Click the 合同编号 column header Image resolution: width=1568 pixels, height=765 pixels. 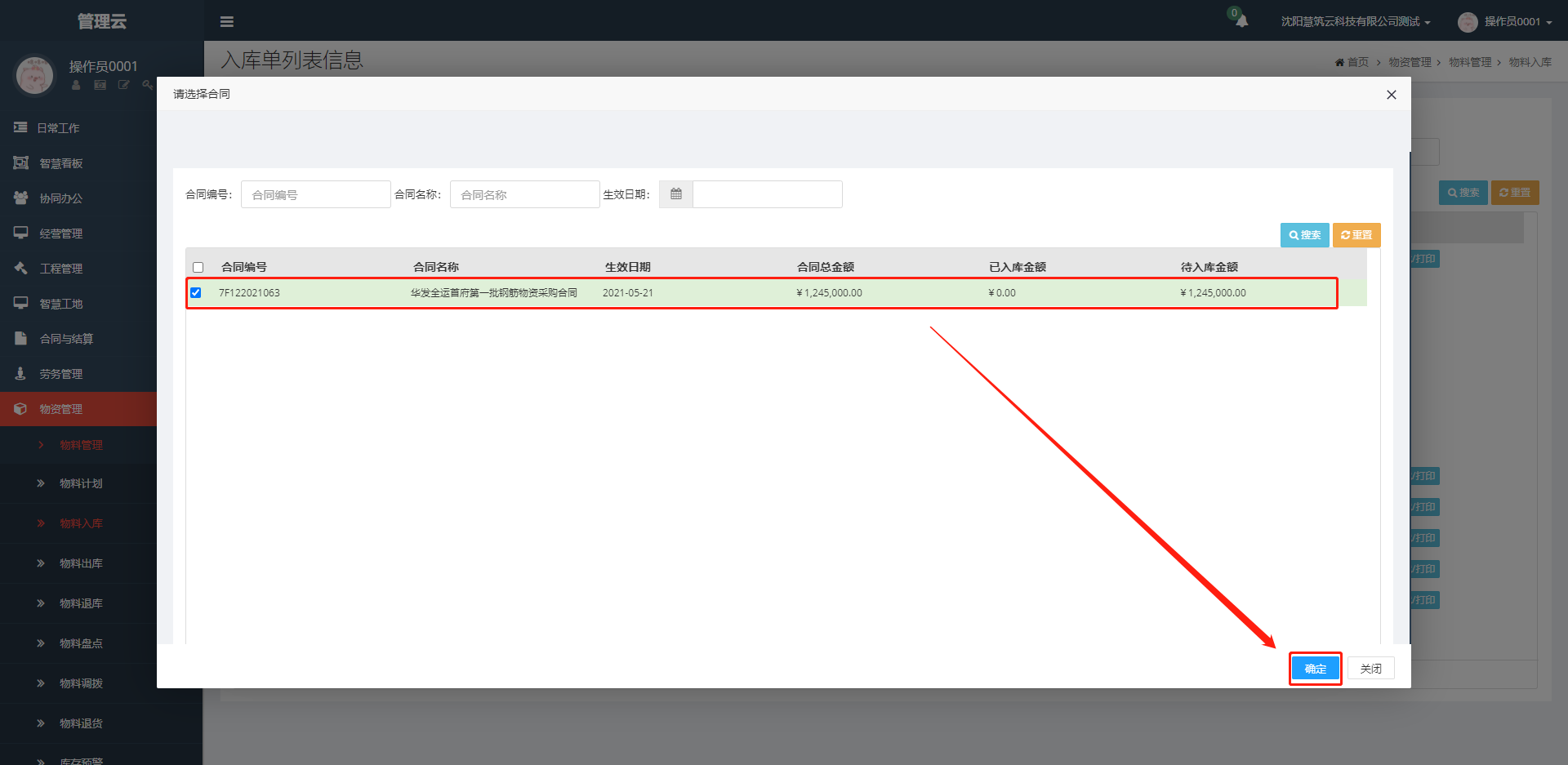point(244,267)
